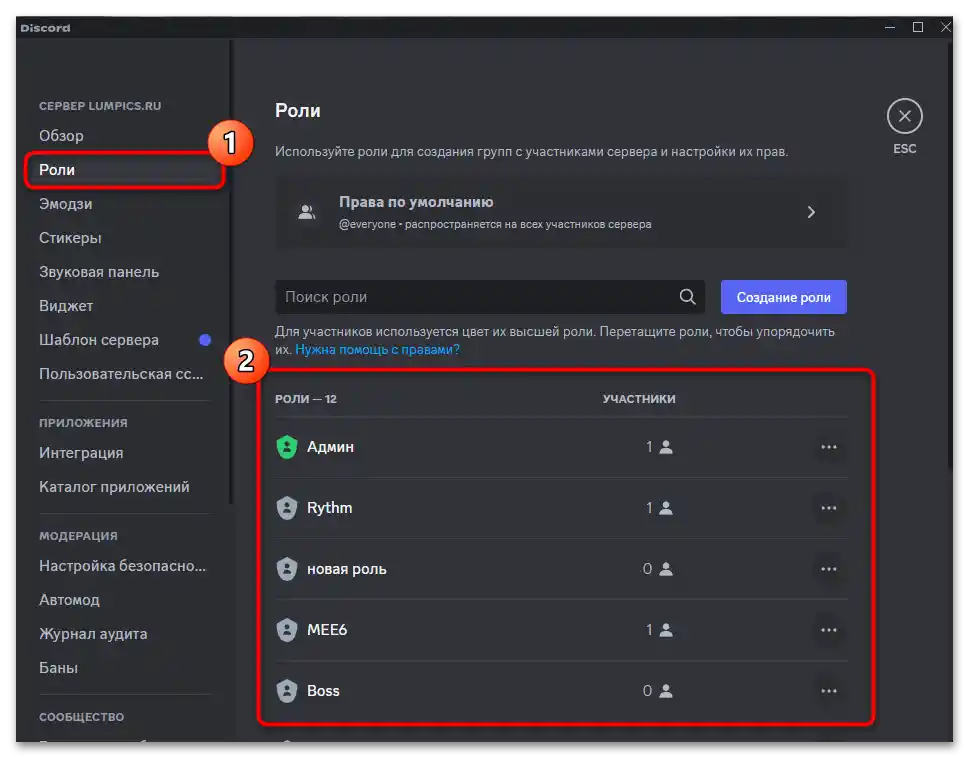
Task: Go to the Стикеры section
Action: (70, 238)
